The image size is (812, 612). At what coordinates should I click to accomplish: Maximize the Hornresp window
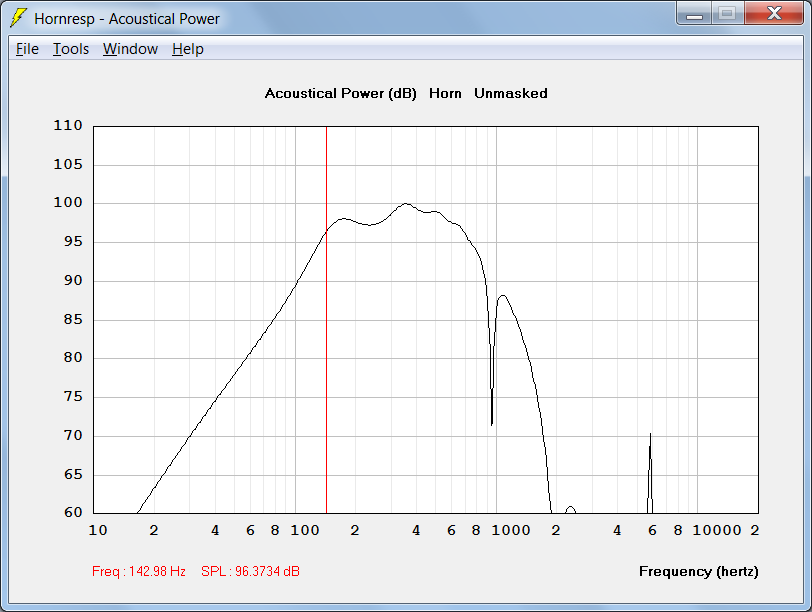[x=728, y=13]
